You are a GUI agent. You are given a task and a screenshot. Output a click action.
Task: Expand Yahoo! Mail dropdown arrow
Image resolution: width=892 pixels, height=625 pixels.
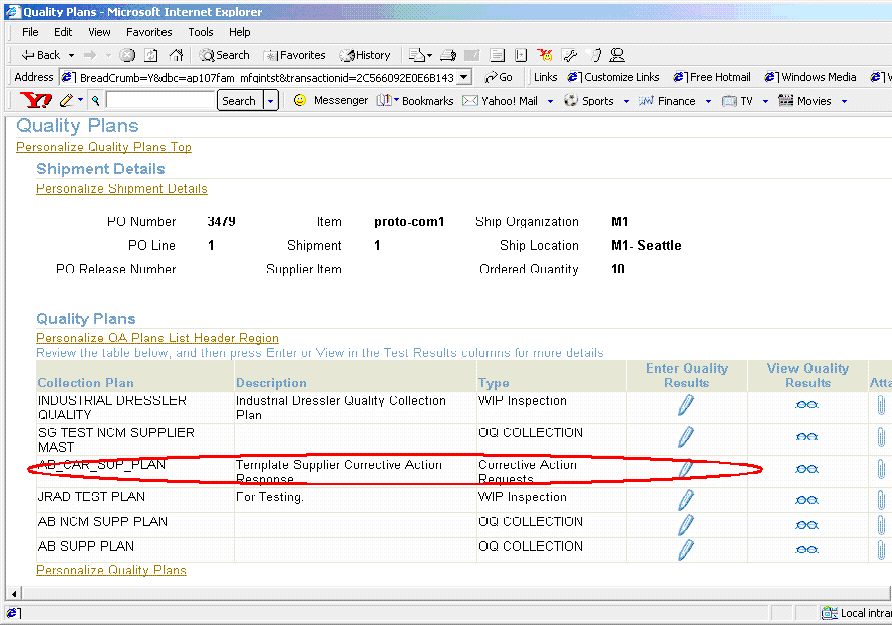pos(550,101)
